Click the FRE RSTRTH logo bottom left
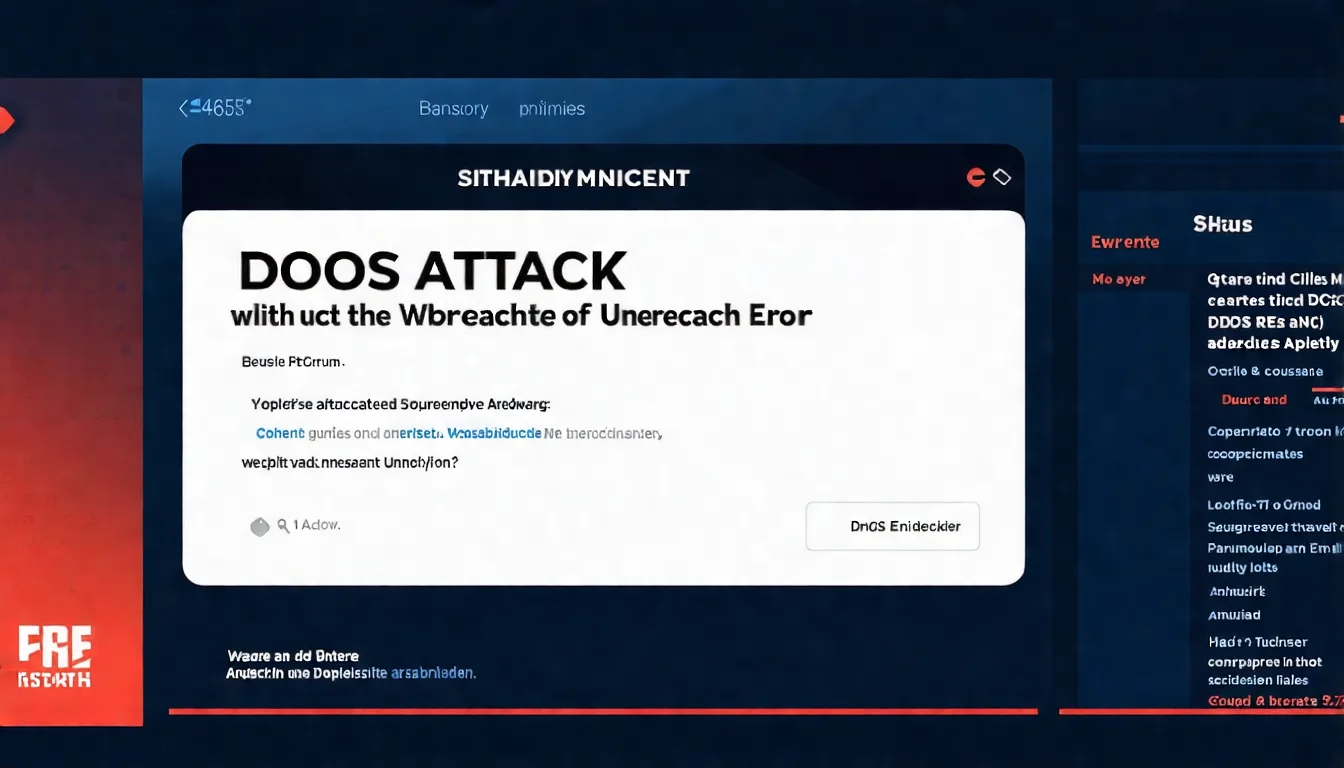The width and height of the screenshot is (1344, 768). 53,656
